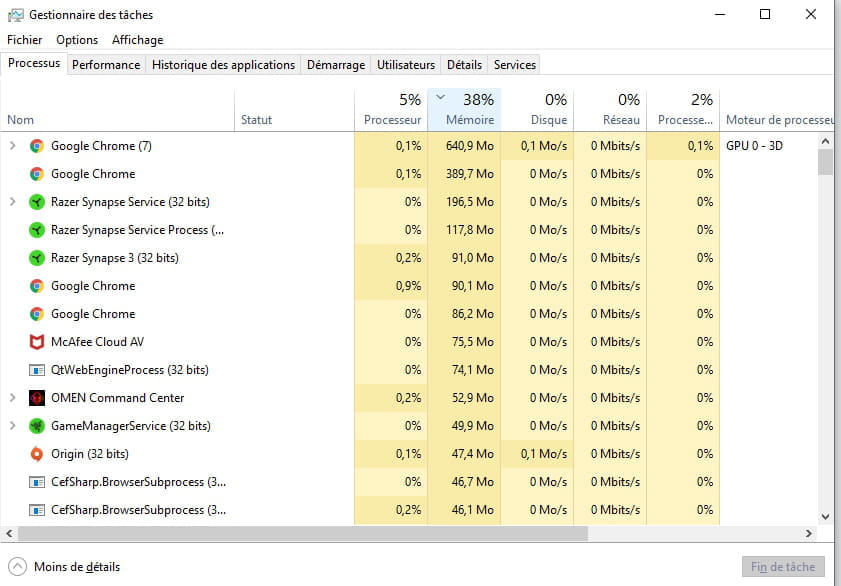Screen dimensions: 841x586
Task: Expand the GameManagerService process group
Action: pos(13,426)
